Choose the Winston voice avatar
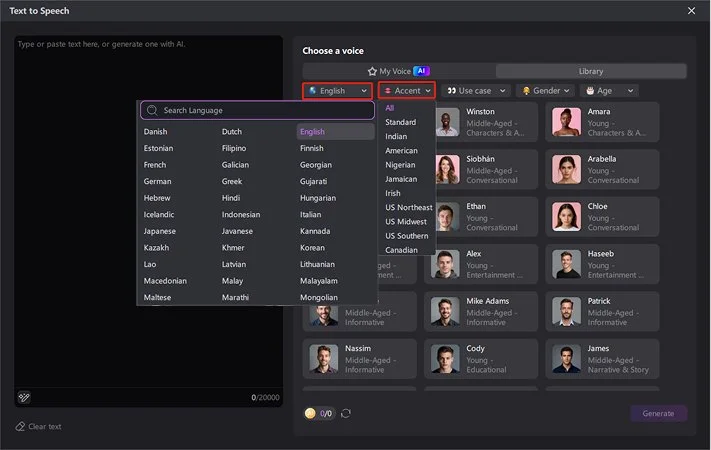This screenshot has width=711, height=450. tap(445, 121)
